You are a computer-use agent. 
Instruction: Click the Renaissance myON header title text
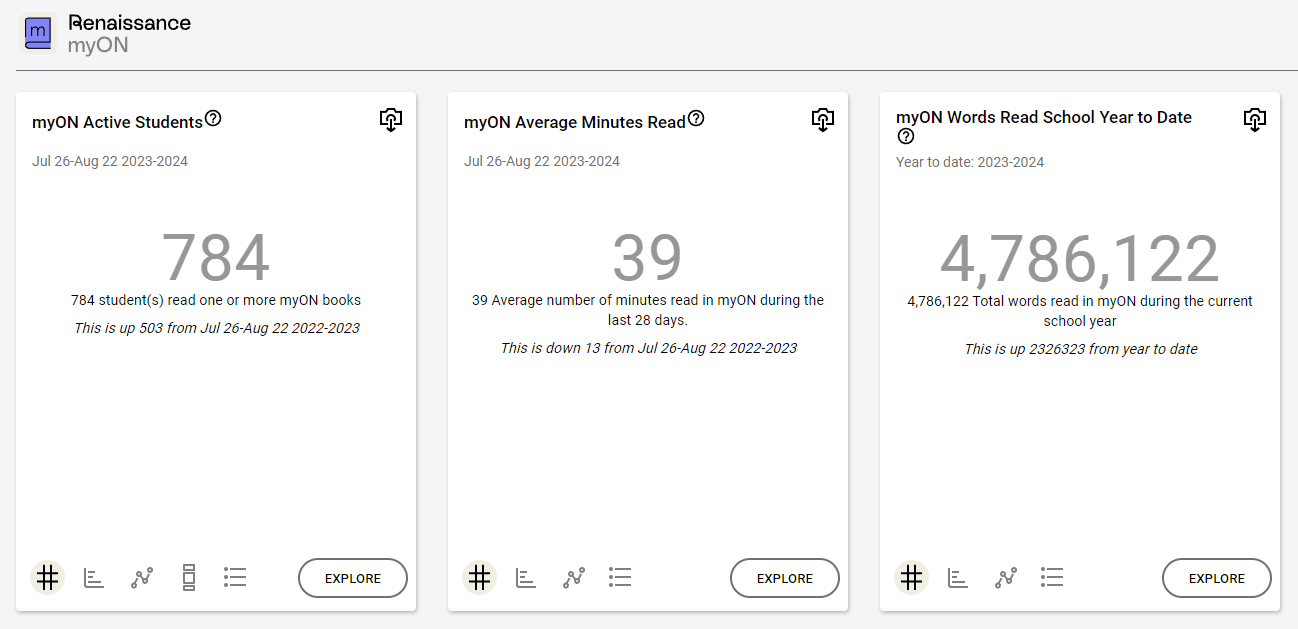(129, 33)
